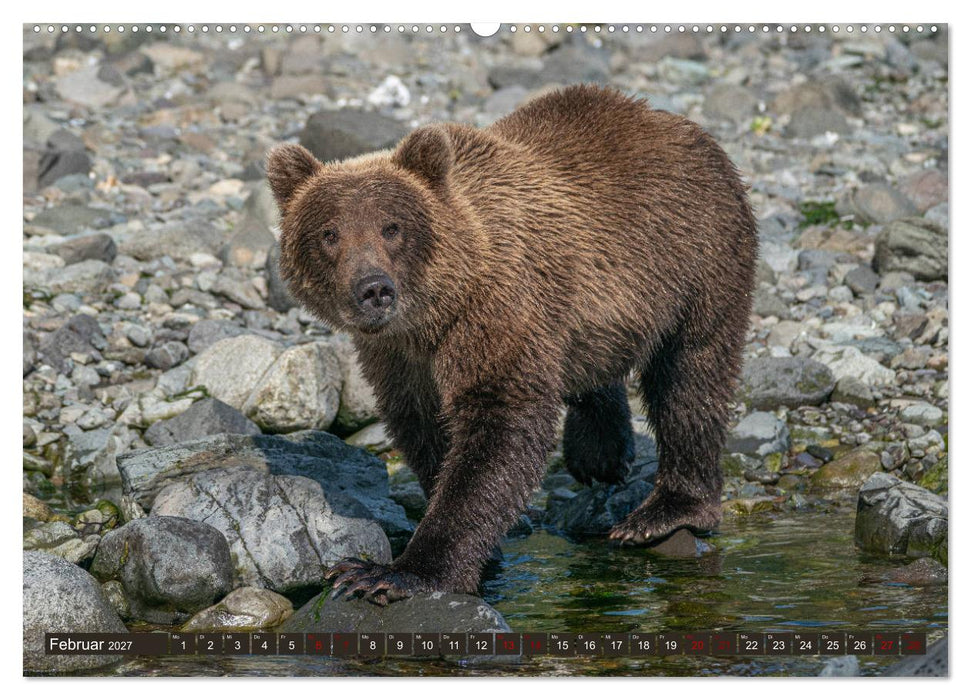Select day 9 (Di) in calendar strip
Image resolution: width=971 pixels, height=700 pixels.
(399, 644)
